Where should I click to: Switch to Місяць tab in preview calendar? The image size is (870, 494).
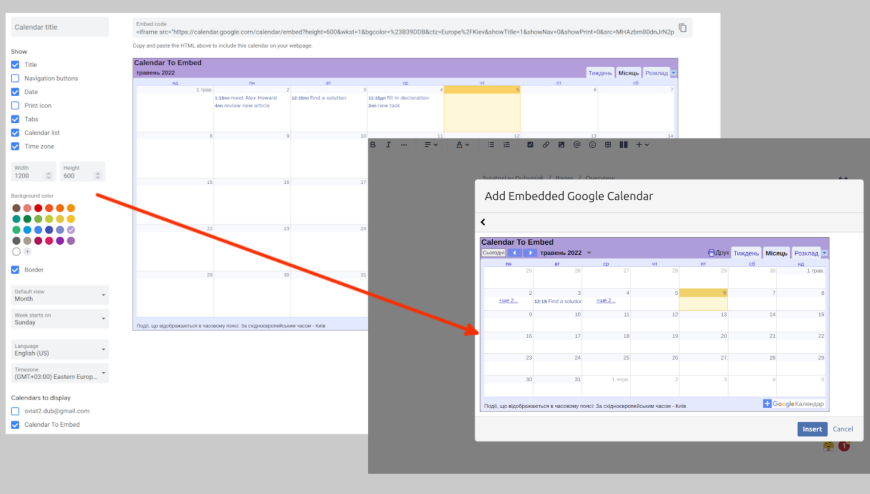point(629,73)
